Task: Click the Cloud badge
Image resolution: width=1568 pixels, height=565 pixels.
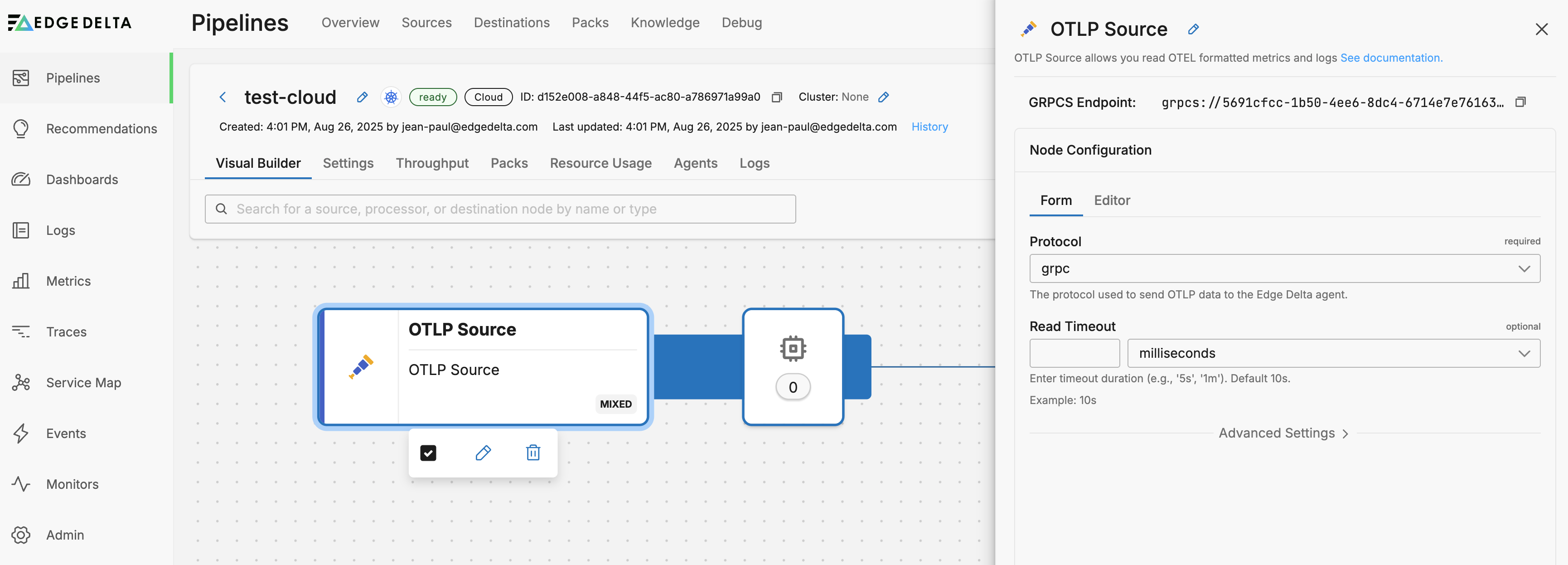Action: [488, 97]
